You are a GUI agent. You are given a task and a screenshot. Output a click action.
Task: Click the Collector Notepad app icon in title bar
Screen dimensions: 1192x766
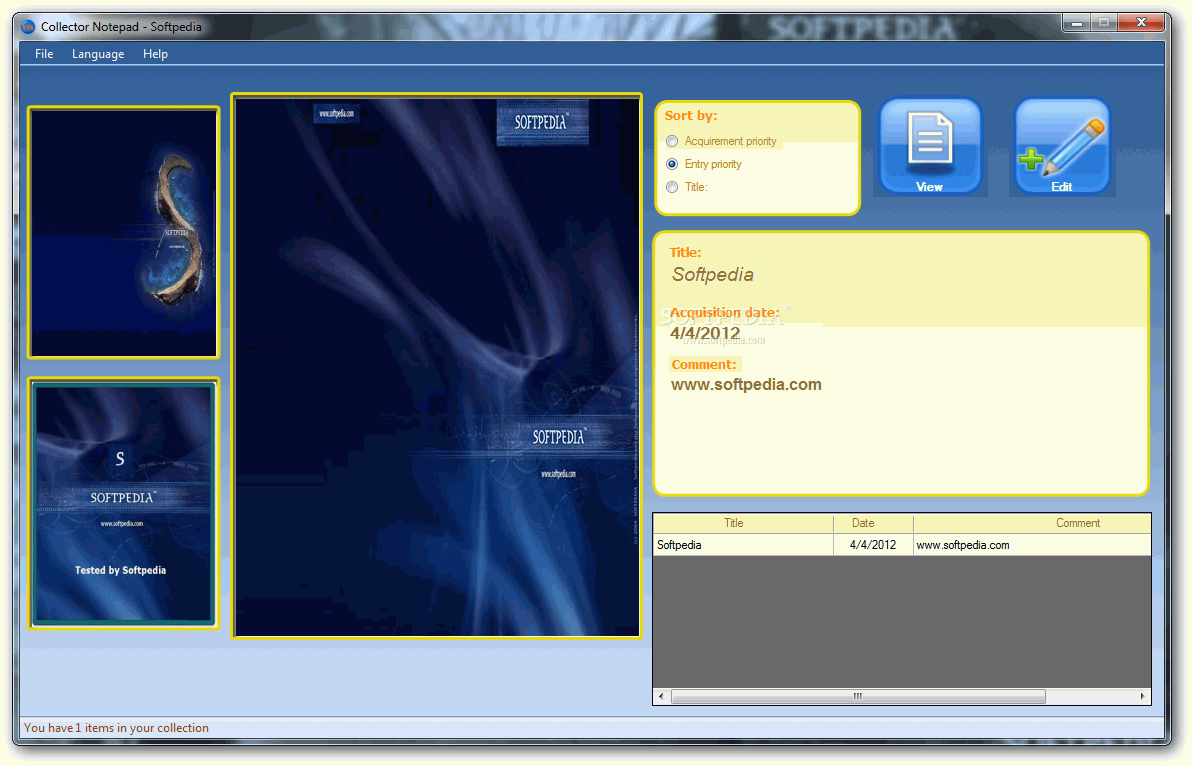tap(28, 27)
